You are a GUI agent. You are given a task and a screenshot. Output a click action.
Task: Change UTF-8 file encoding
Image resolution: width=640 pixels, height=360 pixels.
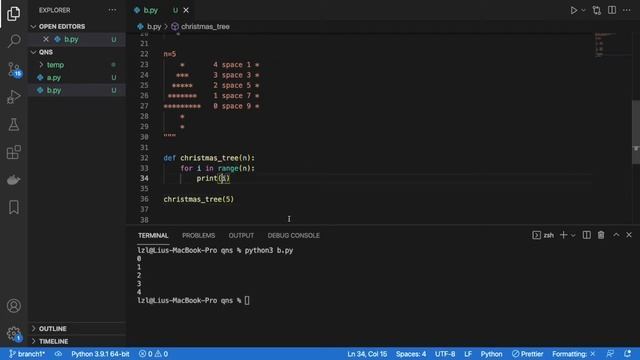445,354
